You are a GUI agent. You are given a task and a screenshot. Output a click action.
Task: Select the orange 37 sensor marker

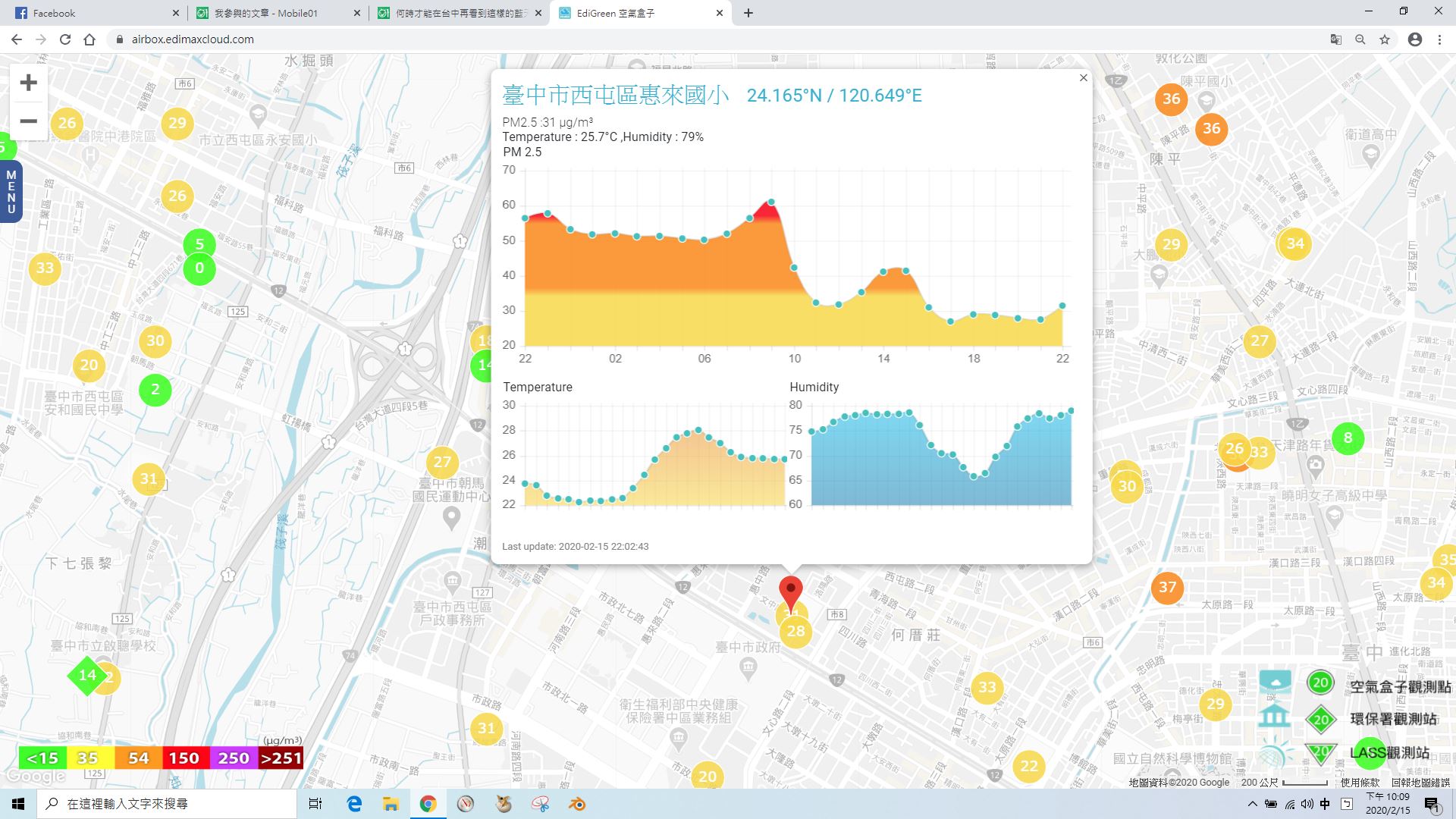(x=1167, y=587)
